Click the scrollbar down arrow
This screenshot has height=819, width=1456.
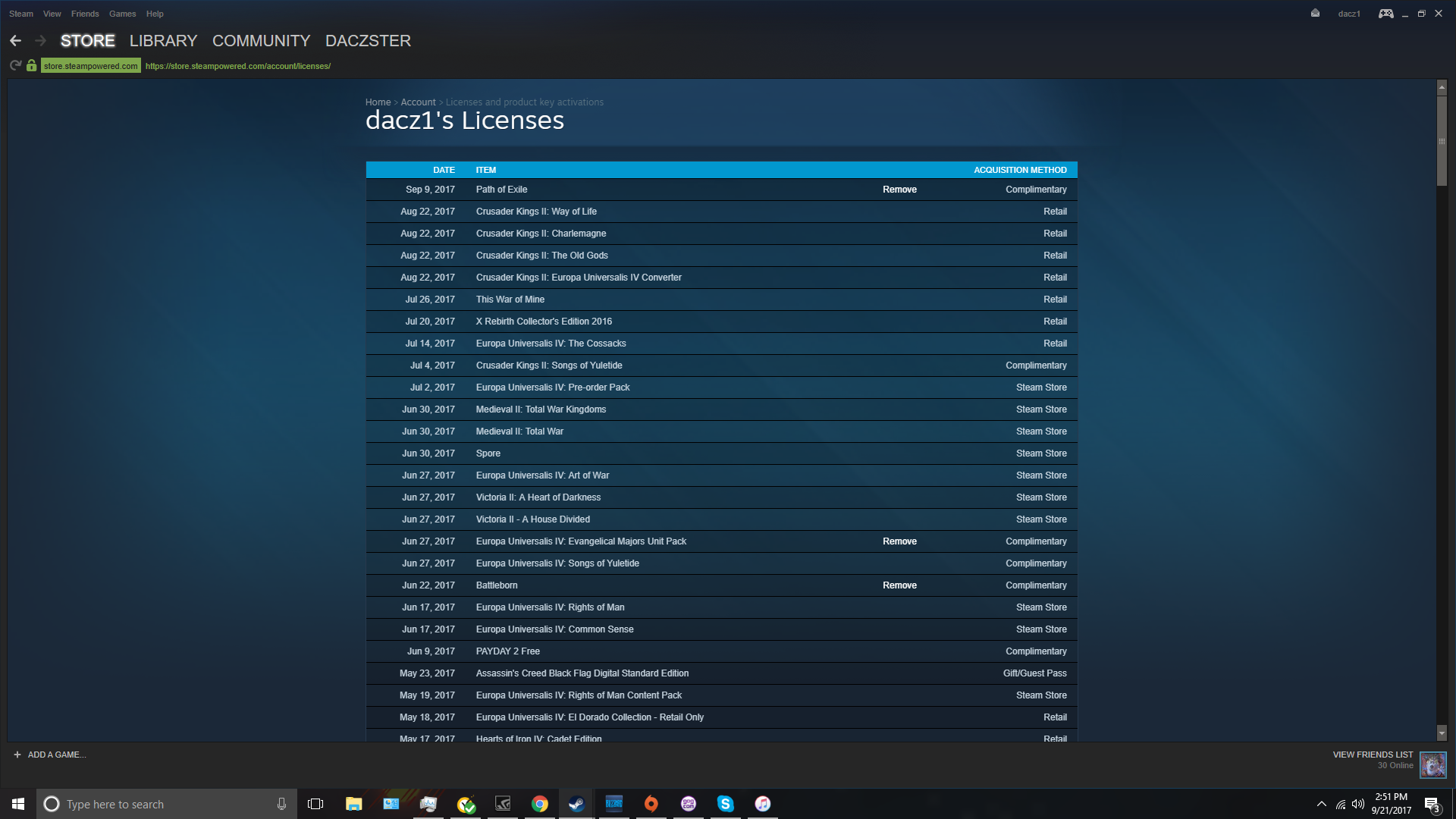click(x=1442, y=733)
